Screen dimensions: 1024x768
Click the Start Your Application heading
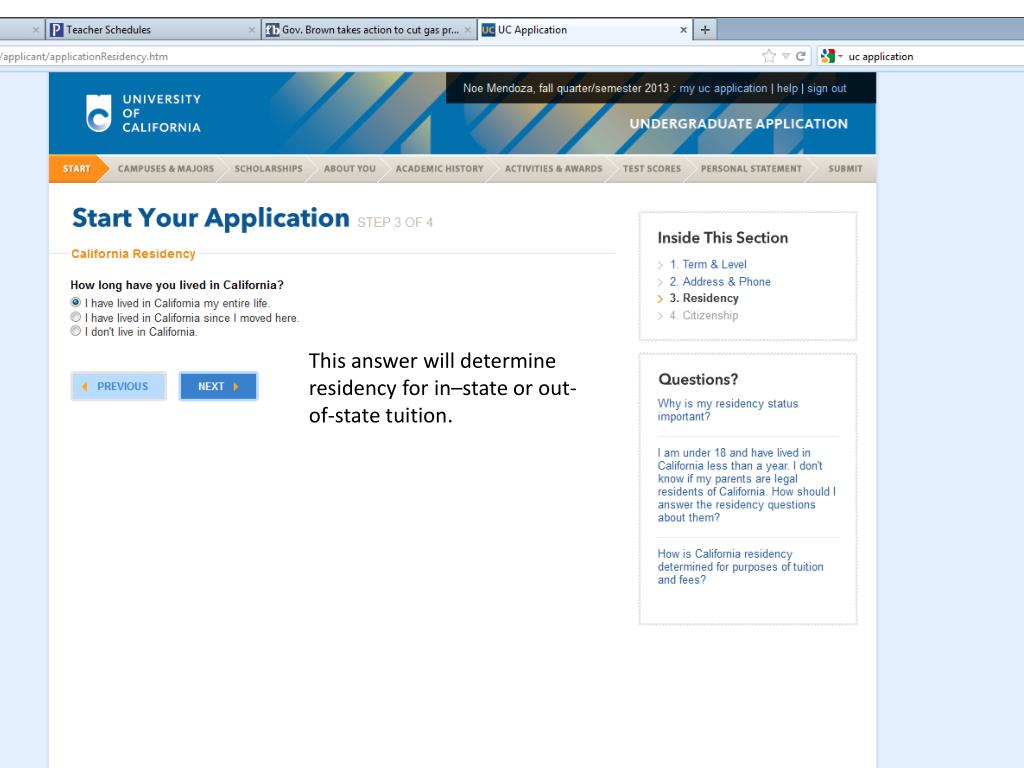click(x=210, y=218)
